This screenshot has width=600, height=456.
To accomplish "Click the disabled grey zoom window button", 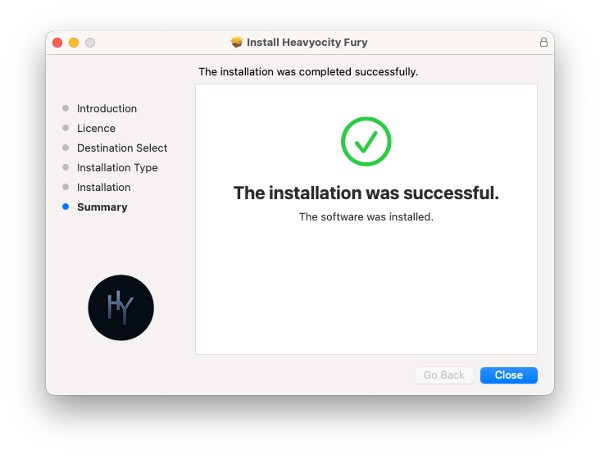I will (90, 42).
